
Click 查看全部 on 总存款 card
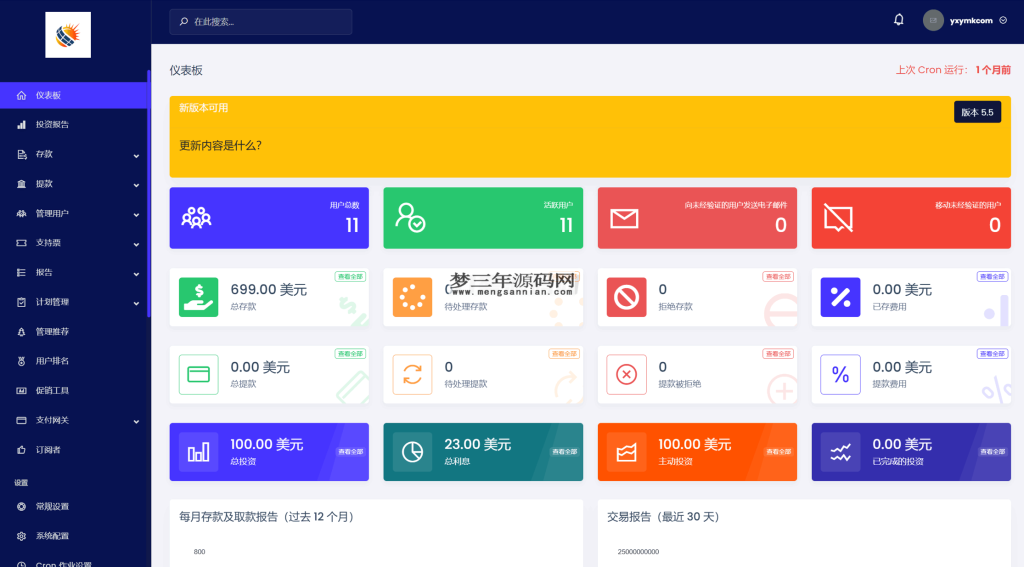[x=350, y=276]
